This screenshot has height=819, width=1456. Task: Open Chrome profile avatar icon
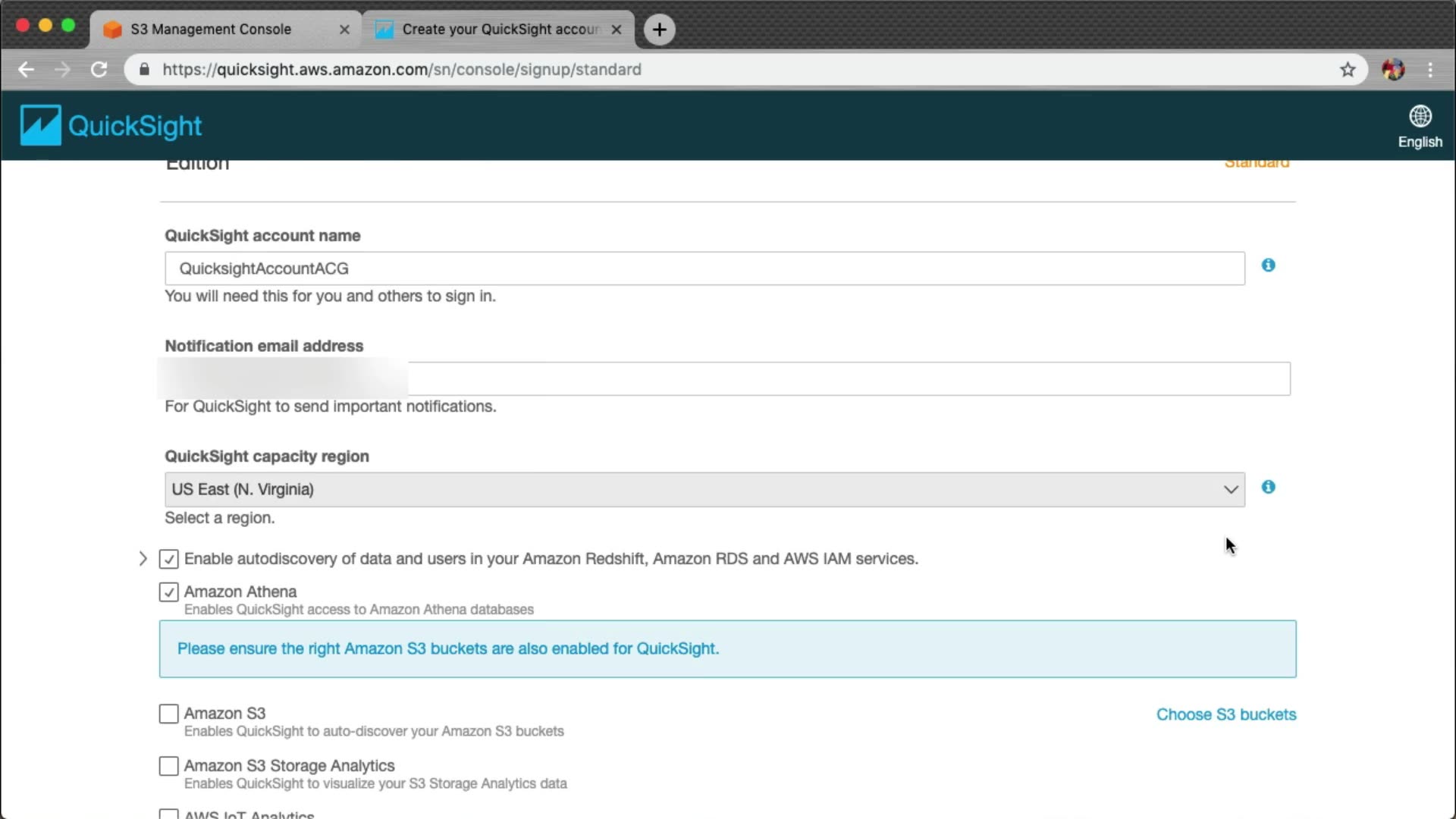click(x=1392, y=70)
